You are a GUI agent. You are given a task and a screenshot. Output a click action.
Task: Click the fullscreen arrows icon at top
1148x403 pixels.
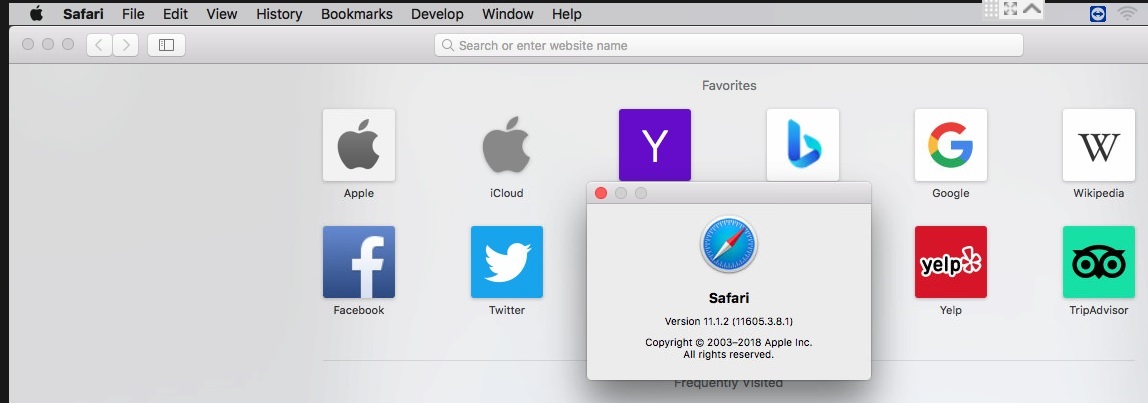1010,9
